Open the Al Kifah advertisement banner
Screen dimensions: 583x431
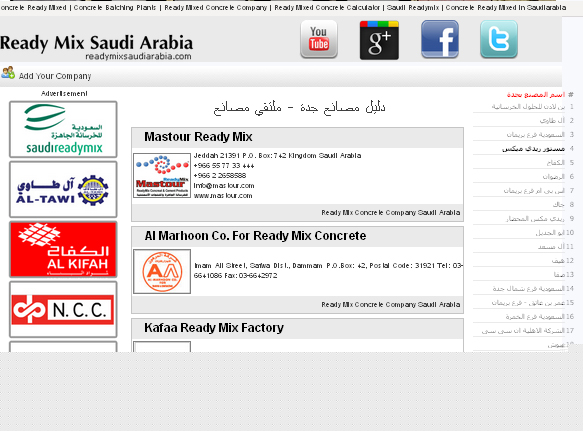(63, 250)
